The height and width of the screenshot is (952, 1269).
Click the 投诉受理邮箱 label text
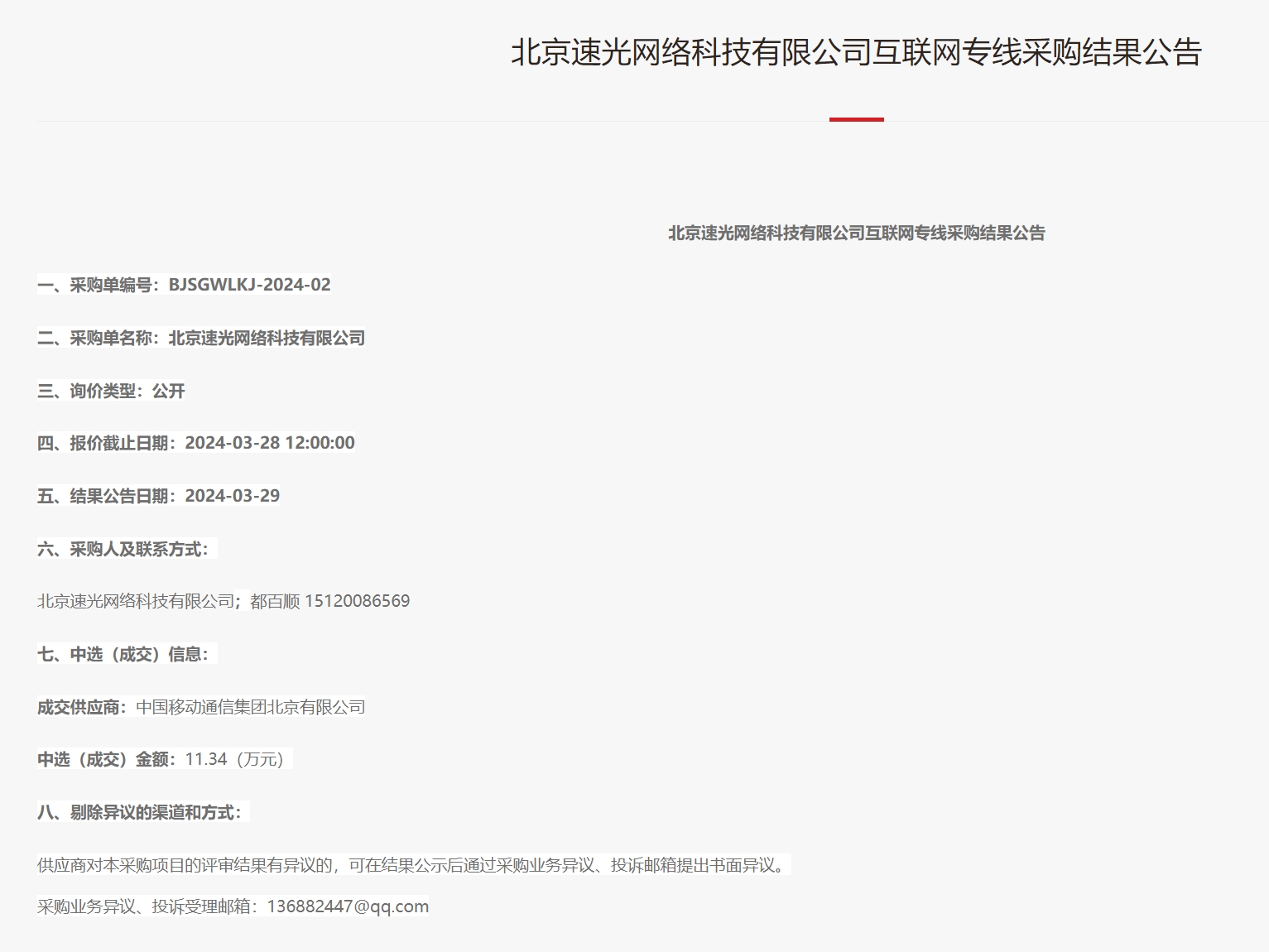click(147, 906)
